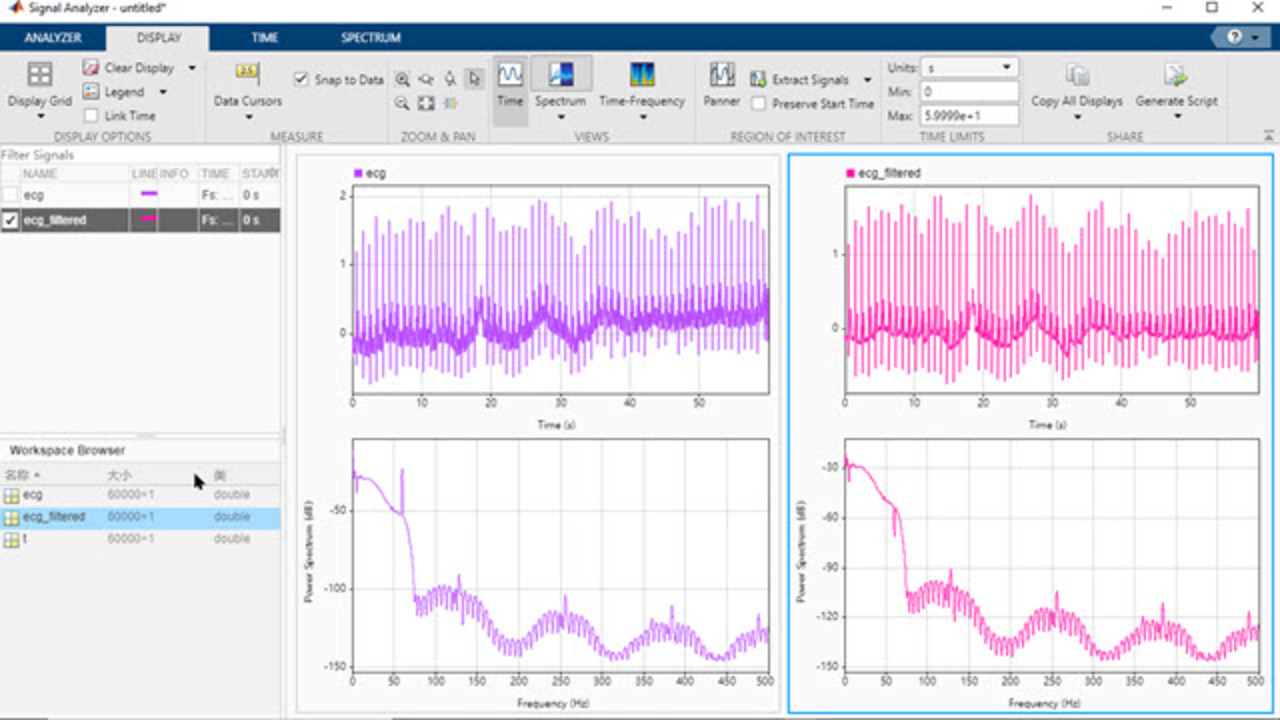Select ecg in the Workspace Browser

tap(33, 495)
